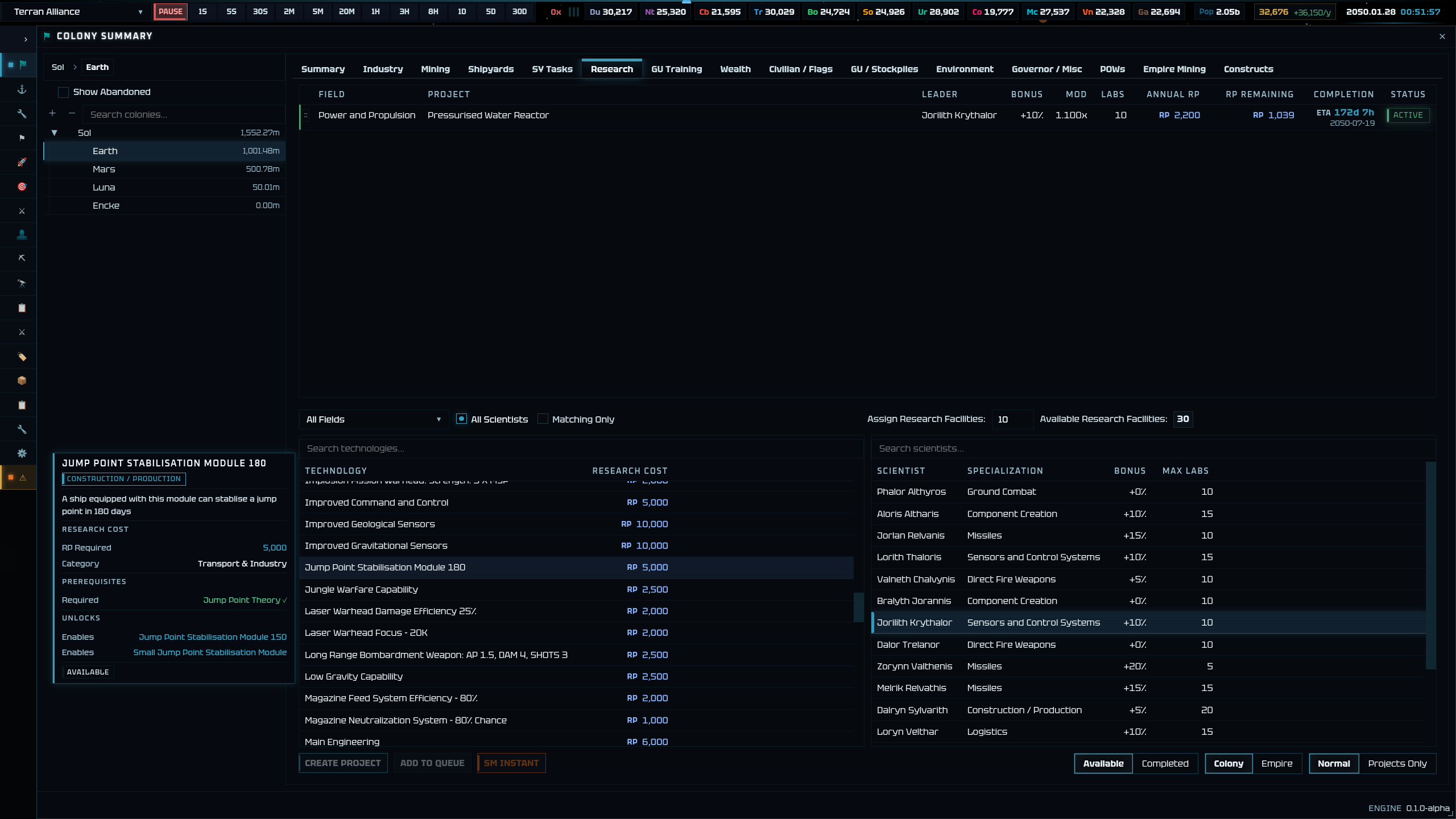Screen dimensions: 1456x819
Task: Open the Terran Alliance faction dropdown
Action: 78,12
